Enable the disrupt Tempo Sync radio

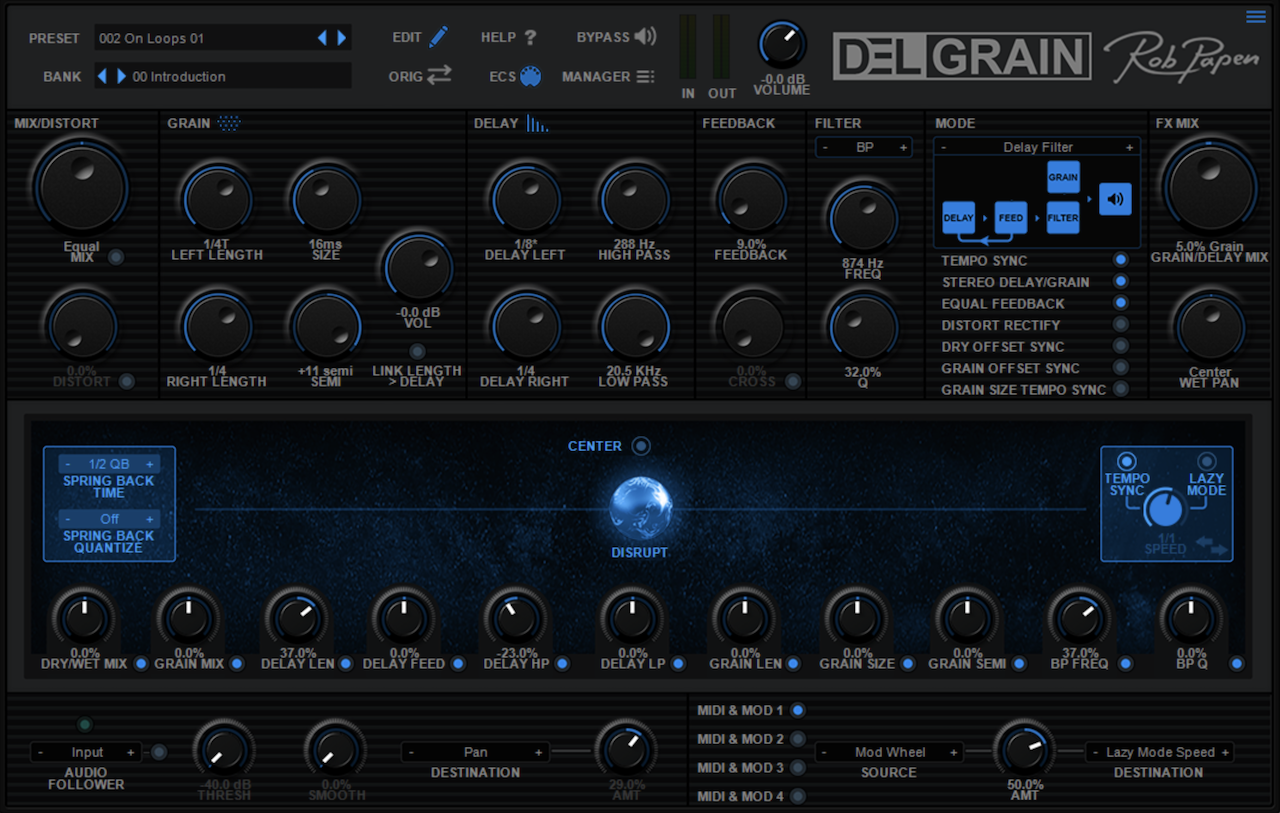click(1127, 461)
